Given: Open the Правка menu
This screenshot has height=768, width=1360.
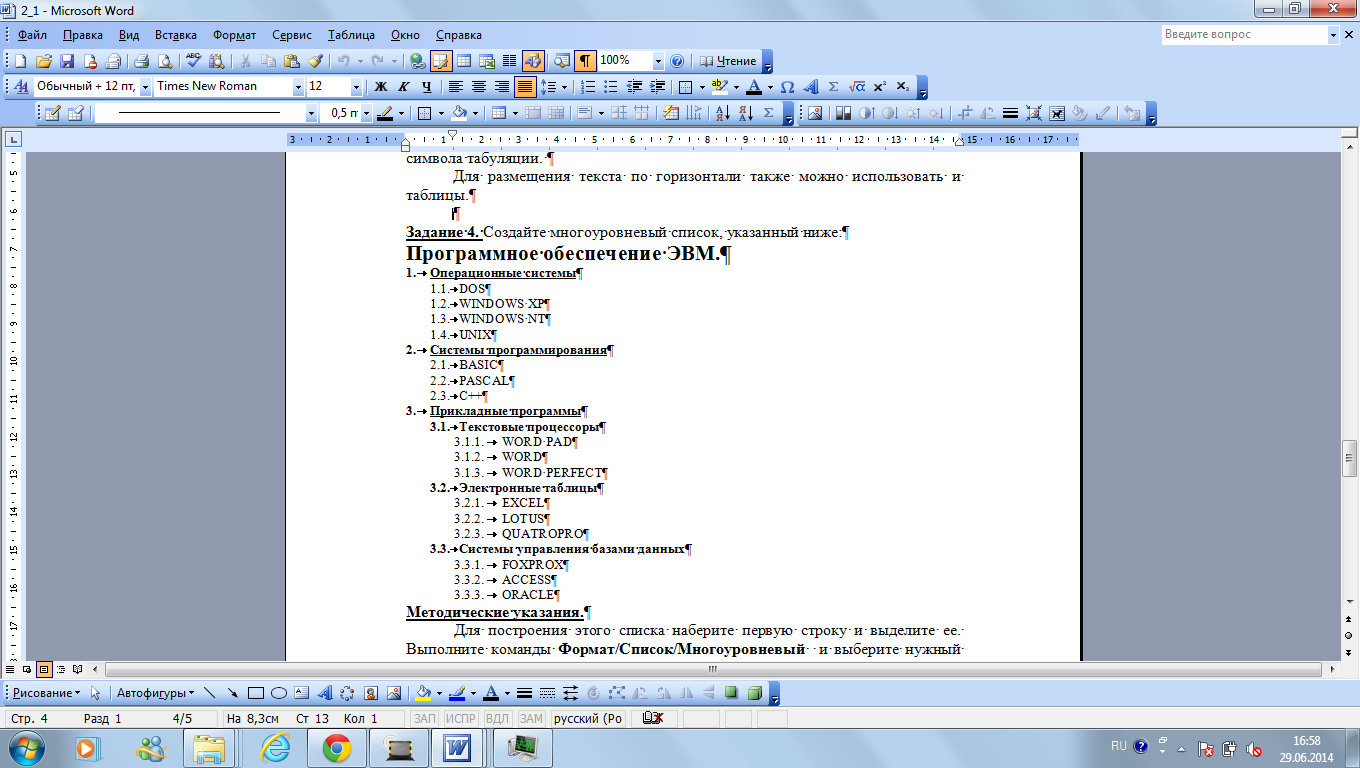Looking at the screenshot, I should [x=82, y=35].
